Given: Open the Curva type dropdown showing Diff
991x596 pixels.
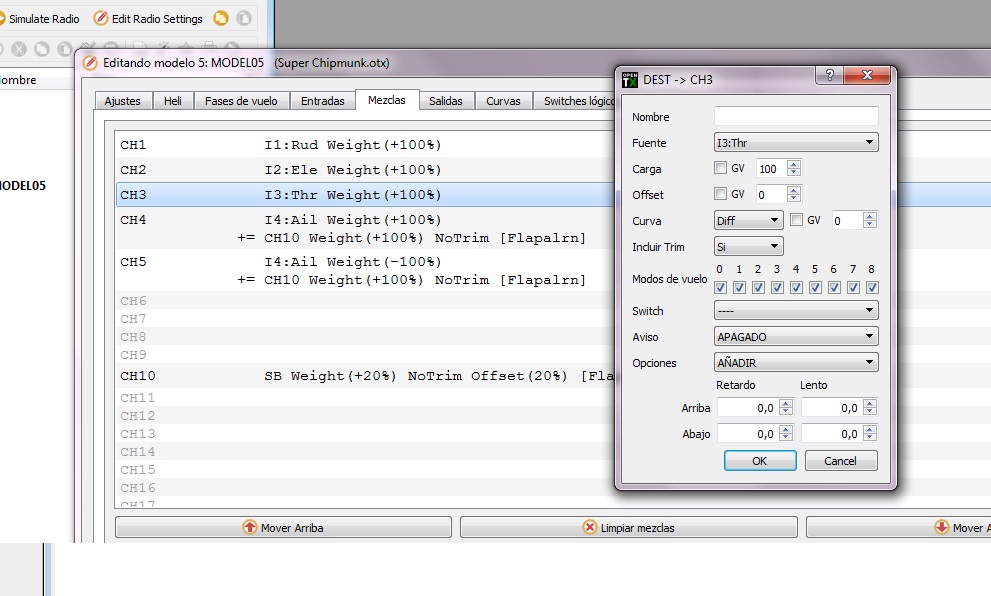Looking at the screenshot, I should 748,220.
